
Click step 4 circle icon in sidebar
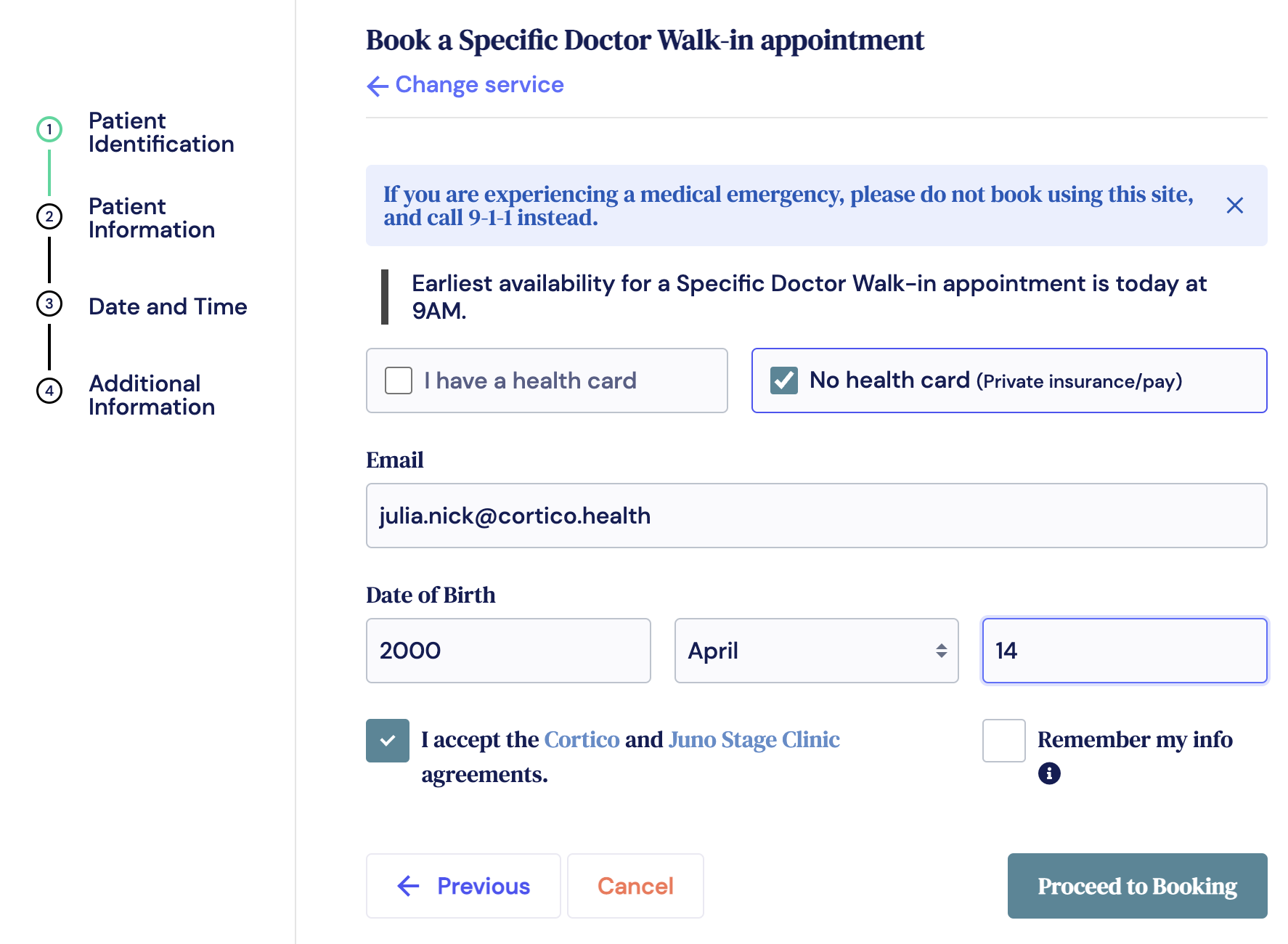click(49, 391)
